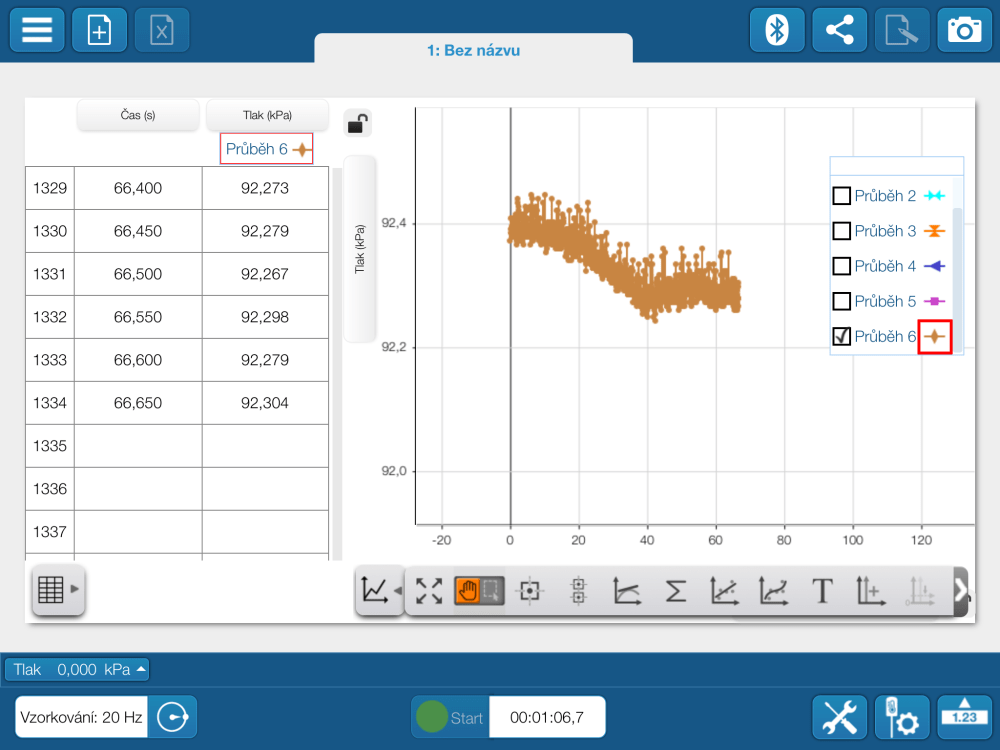
Task: Click the Čas (s) column header
Action: pos(136,115)
